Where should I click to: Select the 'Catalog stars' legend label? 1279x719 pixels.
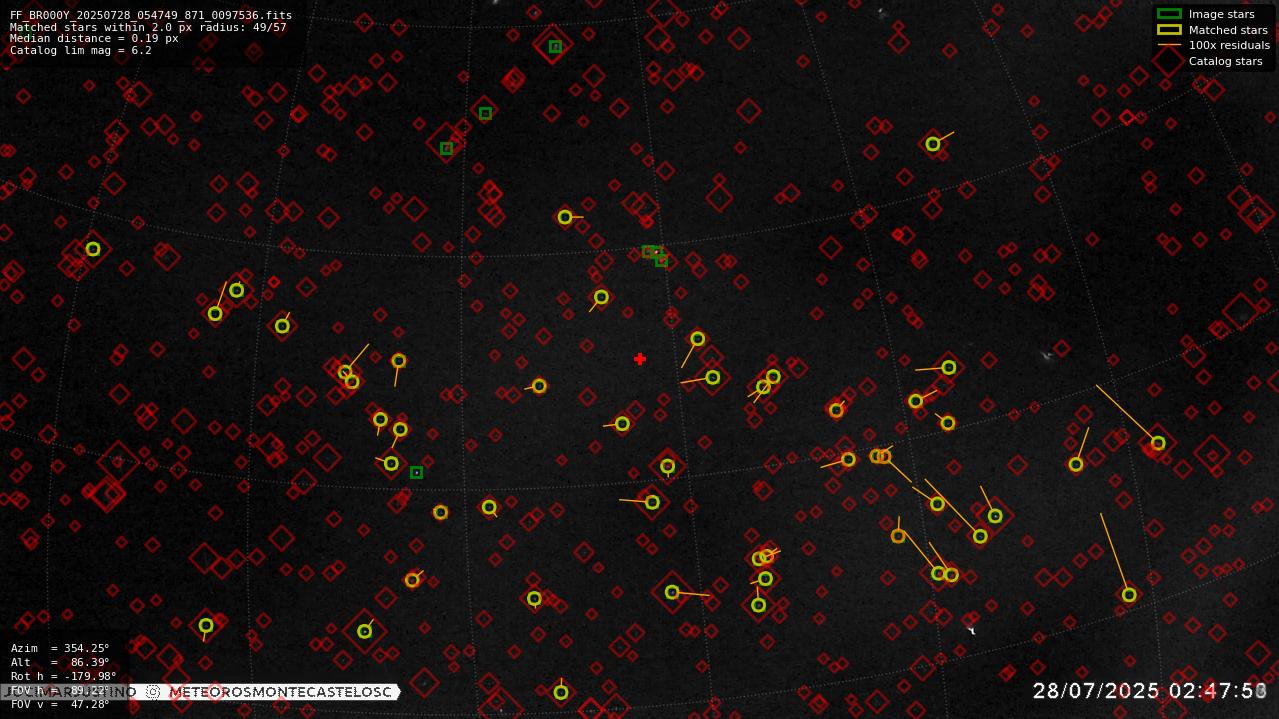point(1225,61)
